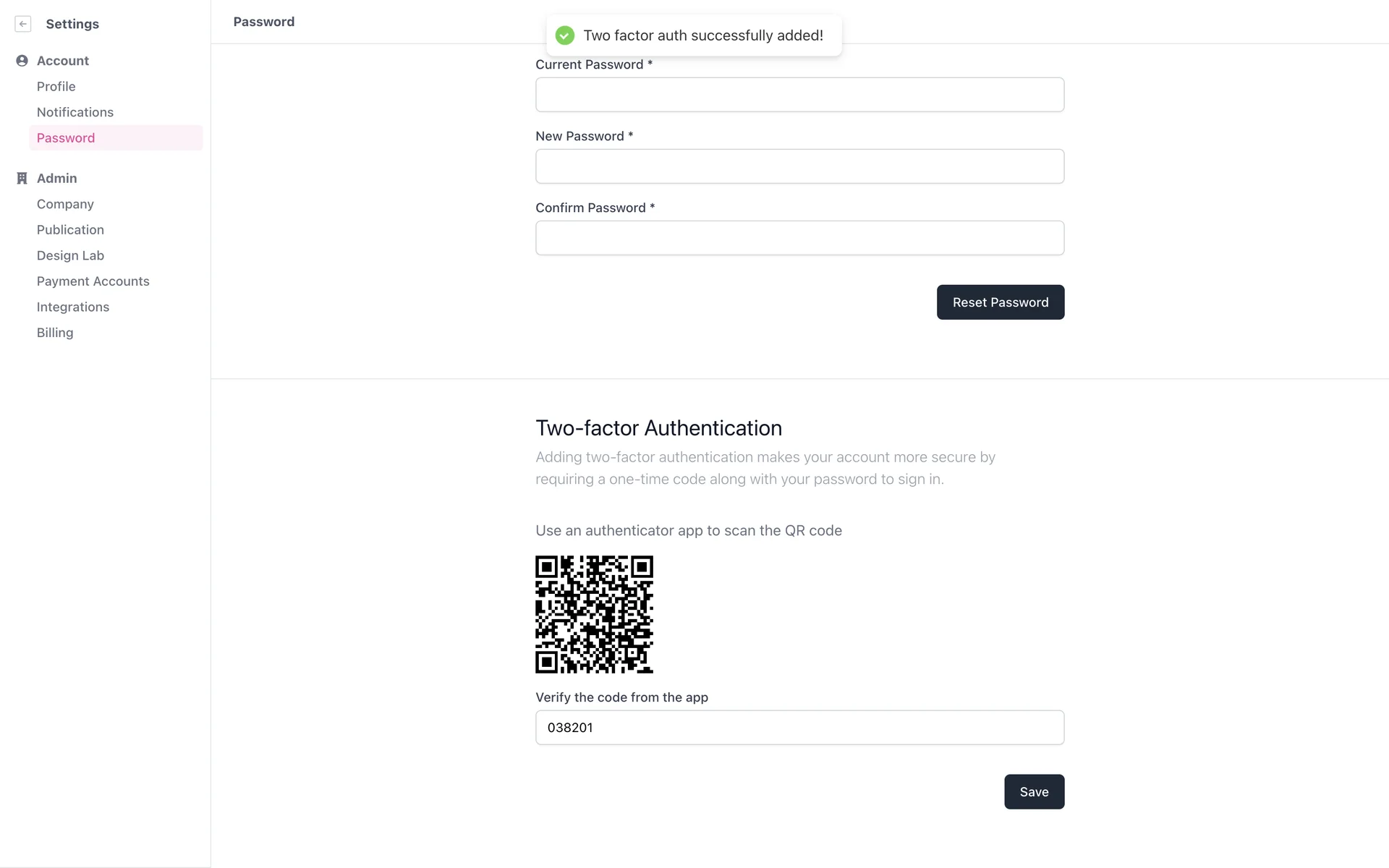1389x868 pixels.
Task: Save the two-factor verification code
Action: click(x=1034, y=792)
